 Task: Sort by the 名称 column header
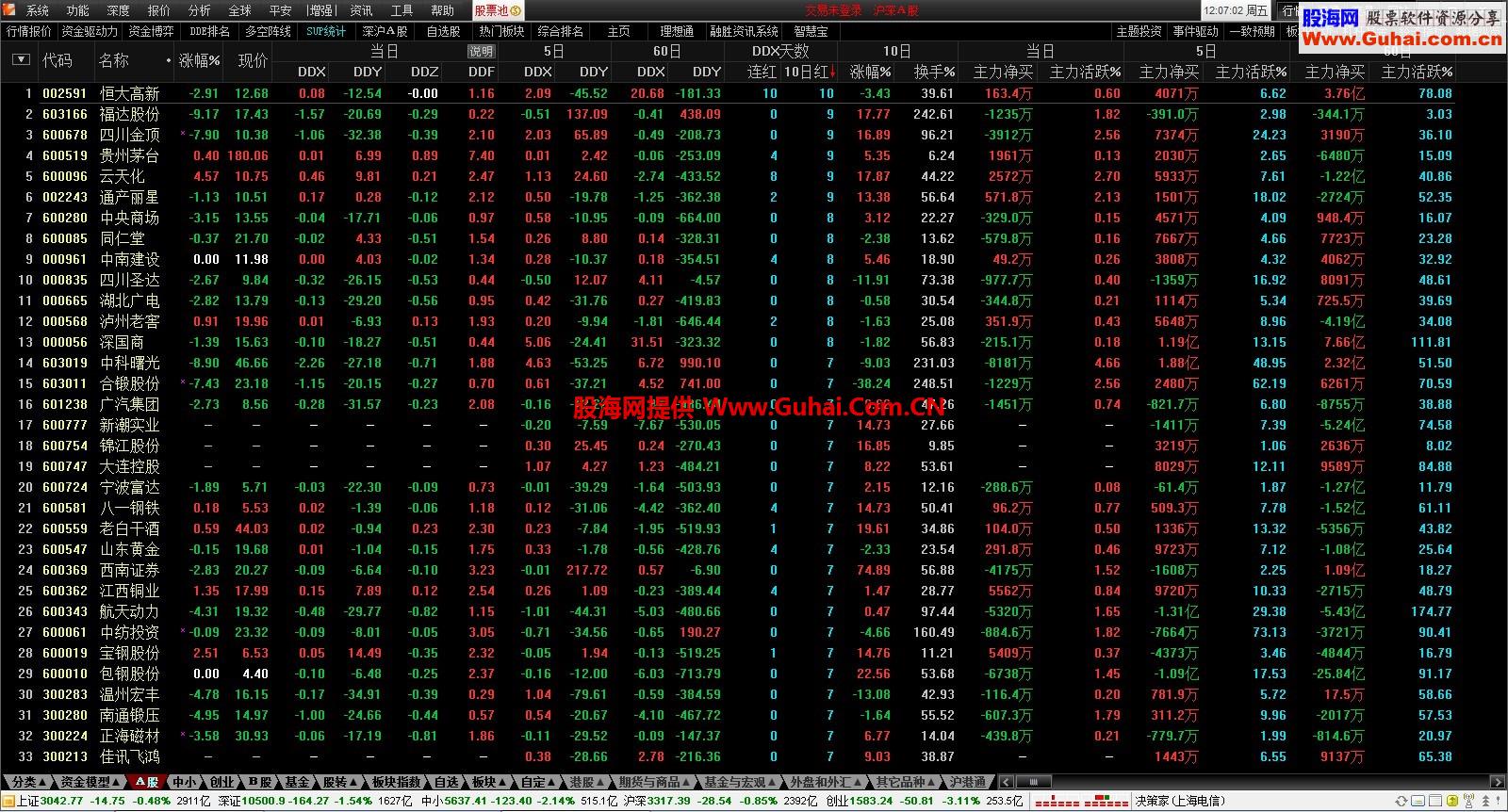coord(114,60)
